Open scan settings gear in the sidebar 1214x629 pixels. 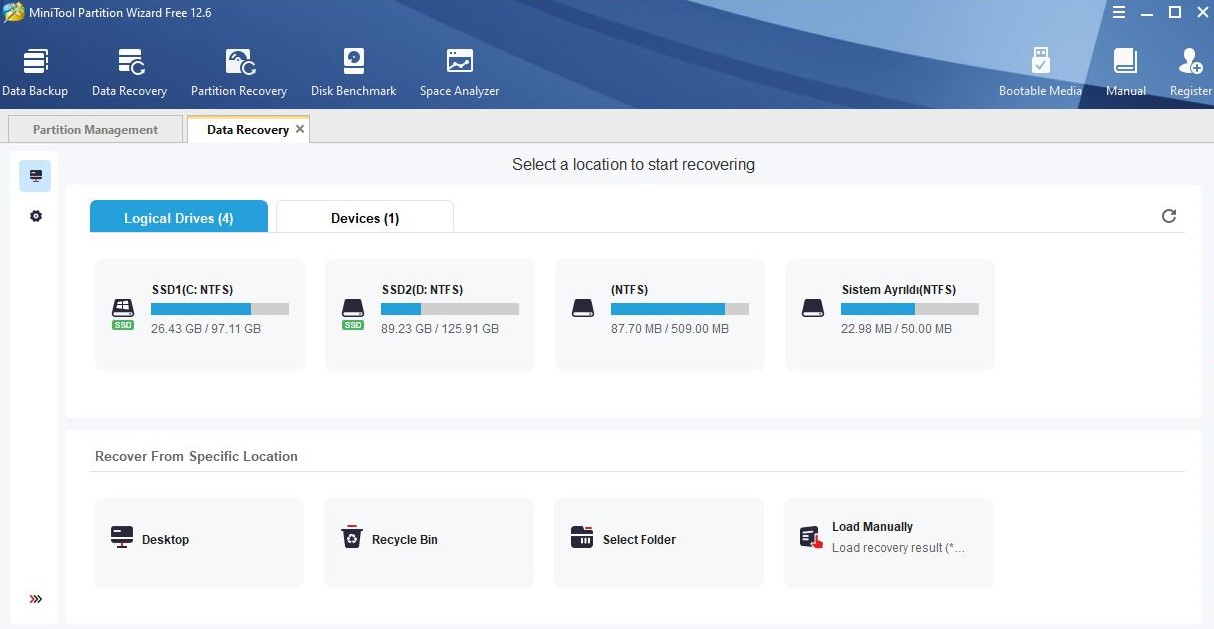click(36, 216)
